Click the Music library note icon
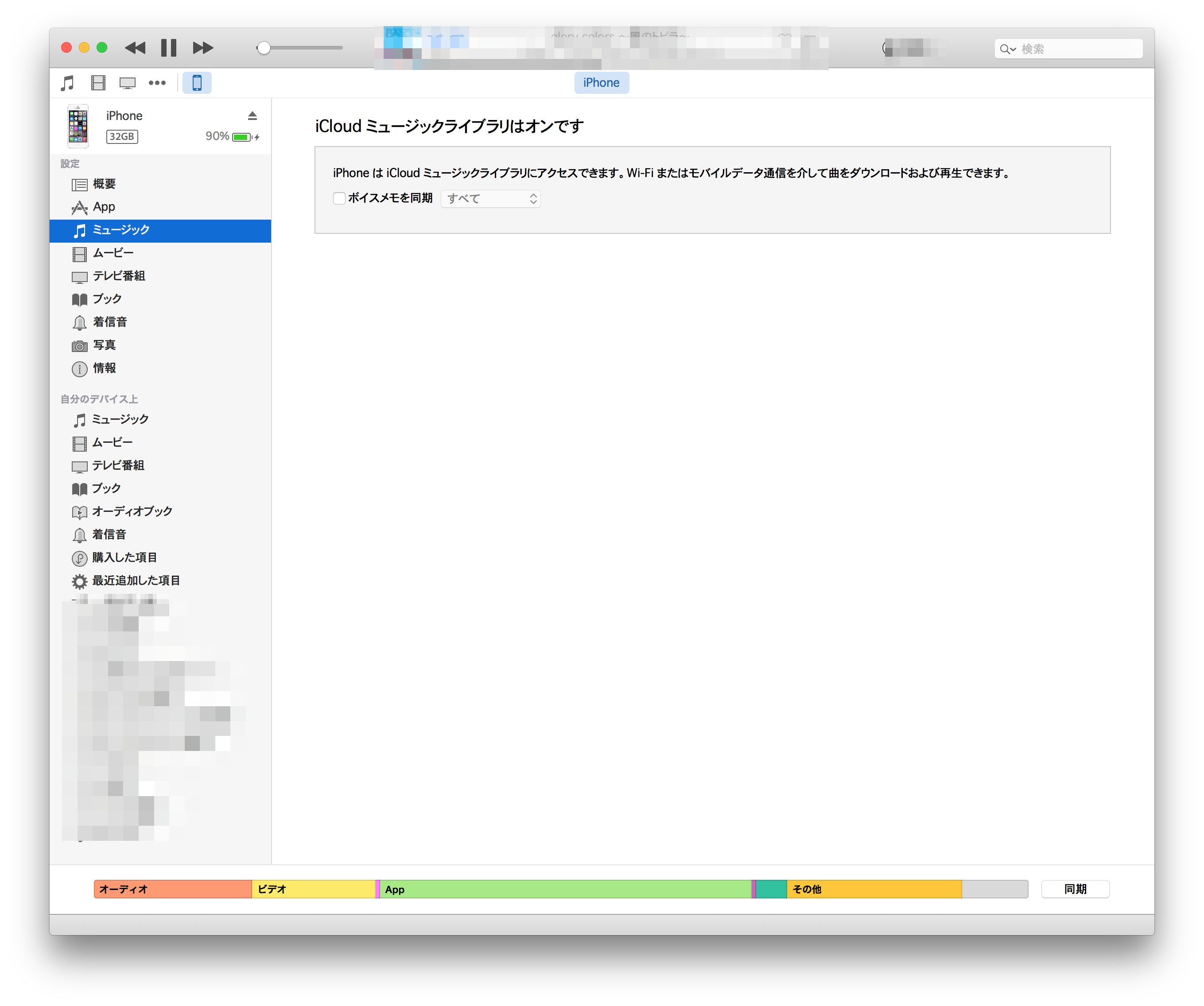Viewport: 1204px width, 1006px height. [x=68, y=83]
